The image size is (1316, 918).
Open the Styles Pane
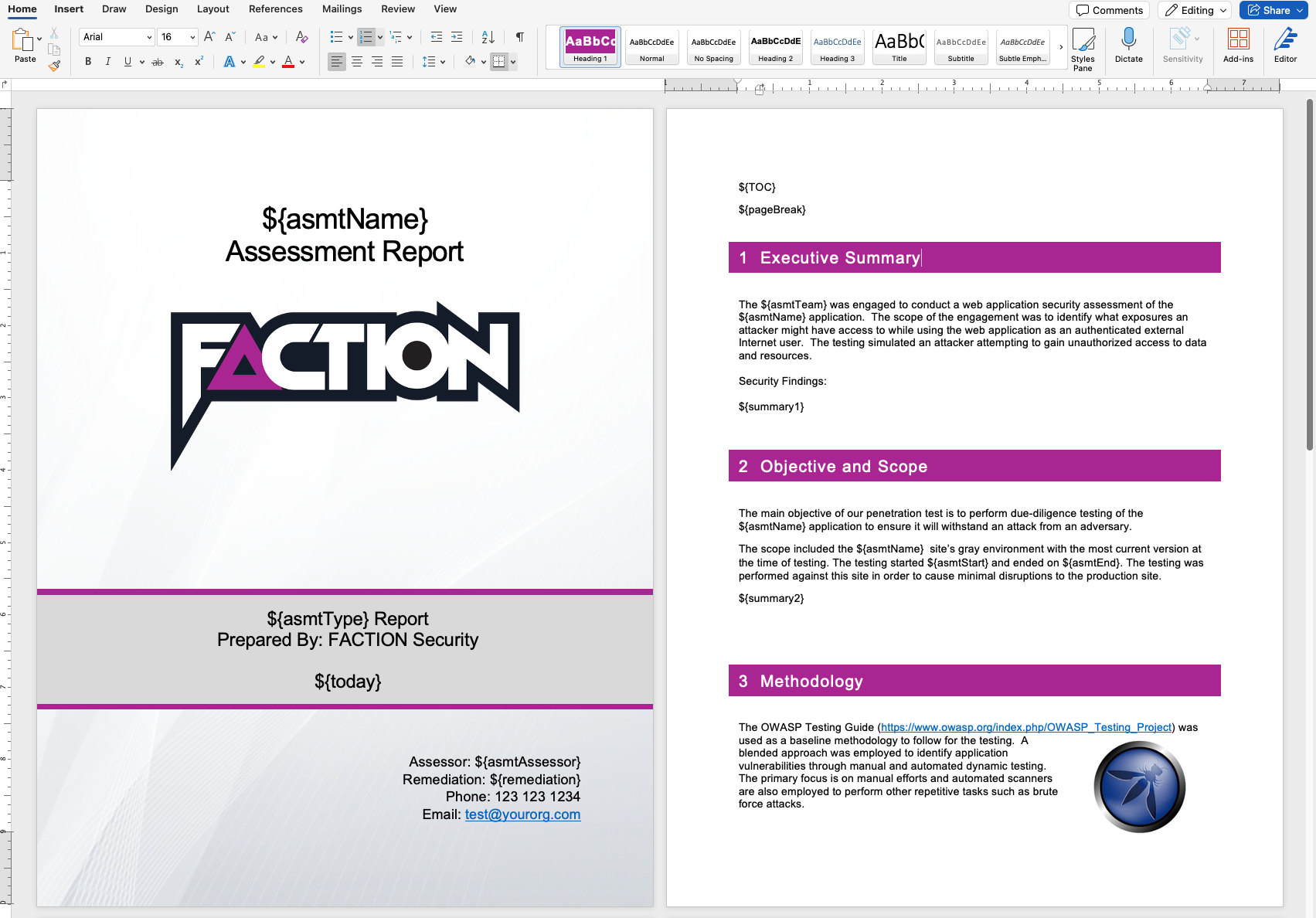(x=1083, y=49)
